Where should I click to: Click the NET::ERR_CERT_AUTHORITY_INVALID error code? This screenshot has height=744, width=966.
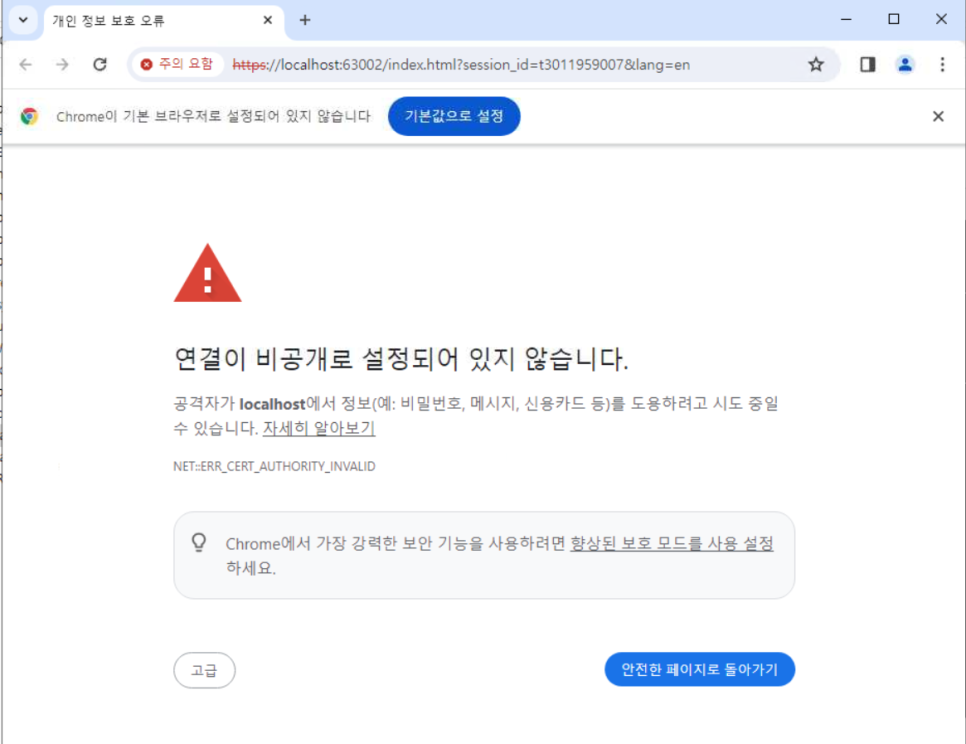[274, 466]
